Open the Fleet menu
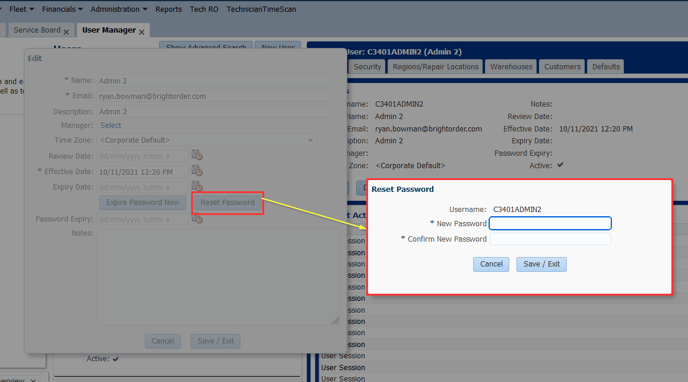This screenshot has width=688, height=382. click(x=21, y=9)
